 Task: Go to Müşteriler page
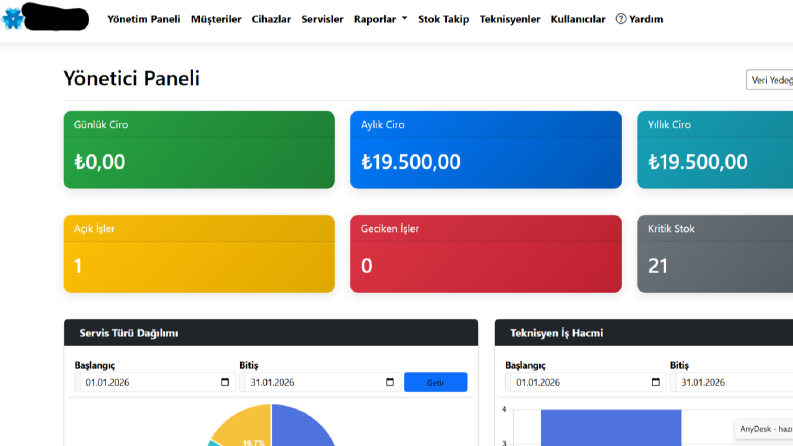pos(216,19)
